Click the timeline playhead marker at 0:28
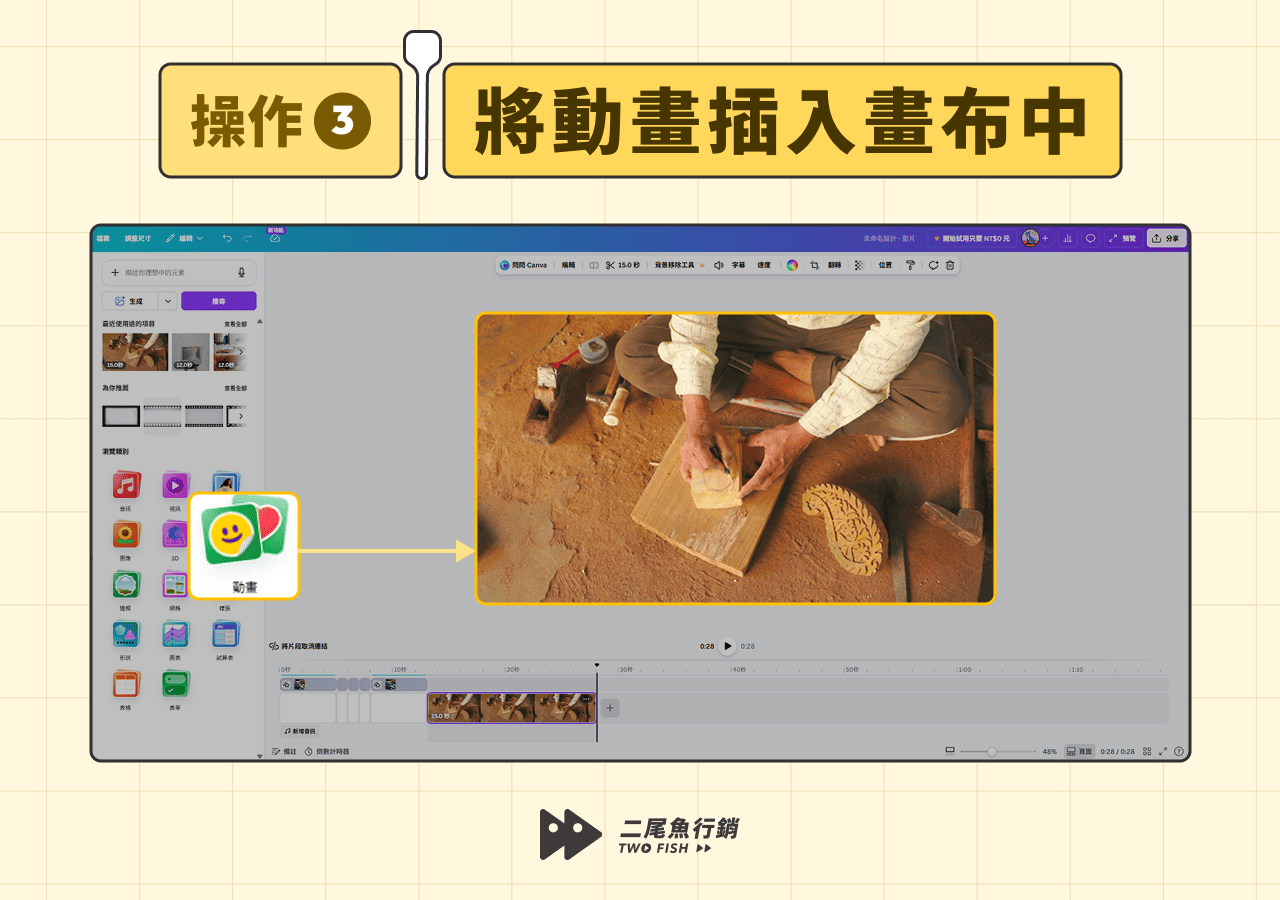The height and width of the screenshot is (900, 1280). tap(597, 665)
